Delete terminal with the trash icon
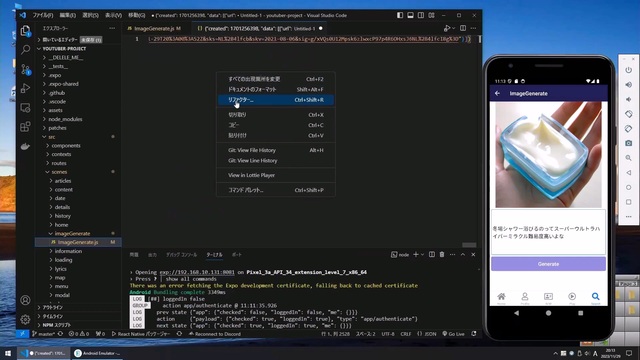The height and width of the screenshot is (360, 640). tap(442, 254)
